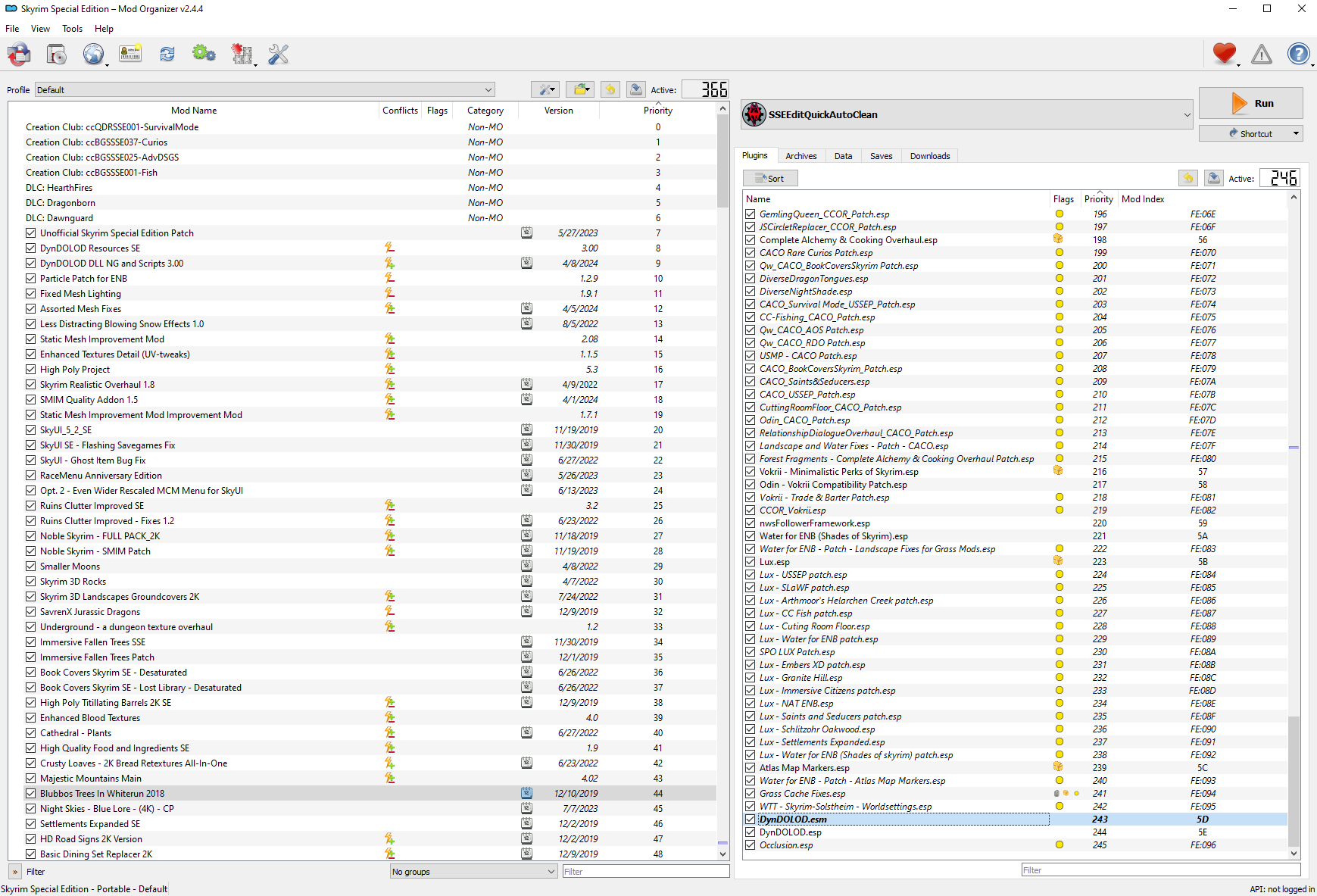Switch to the Downloads tab
The height and width of the screenshot is (896, 1317).
pos(929,156)
